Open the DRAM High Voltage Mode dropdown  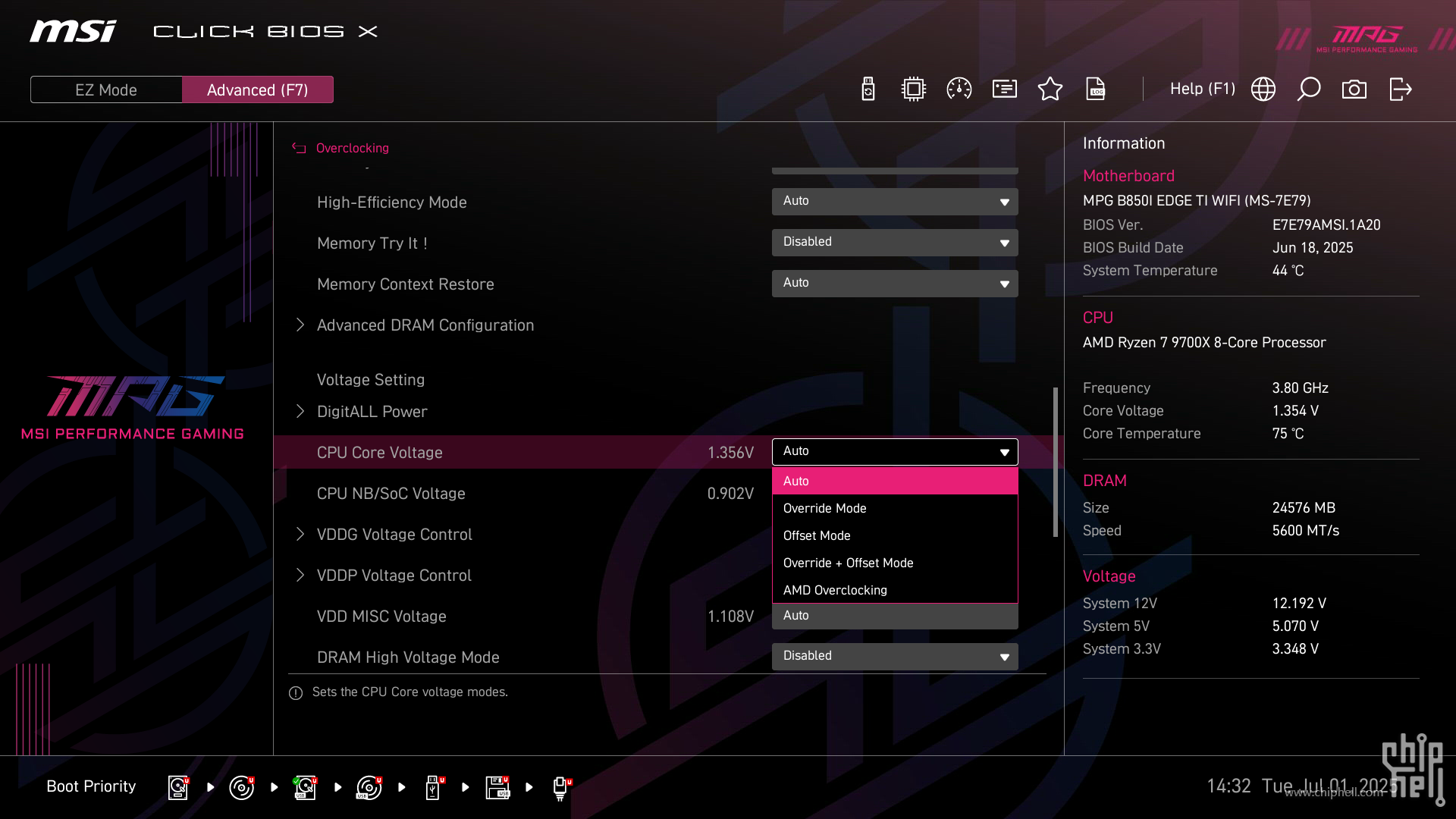coord(895,656)
